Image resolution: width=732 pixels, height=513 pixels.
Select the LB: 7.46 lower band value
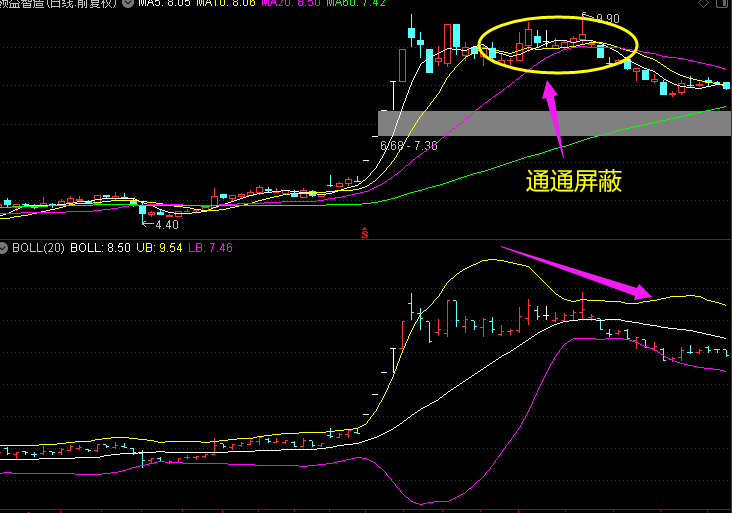pos(211,248)
